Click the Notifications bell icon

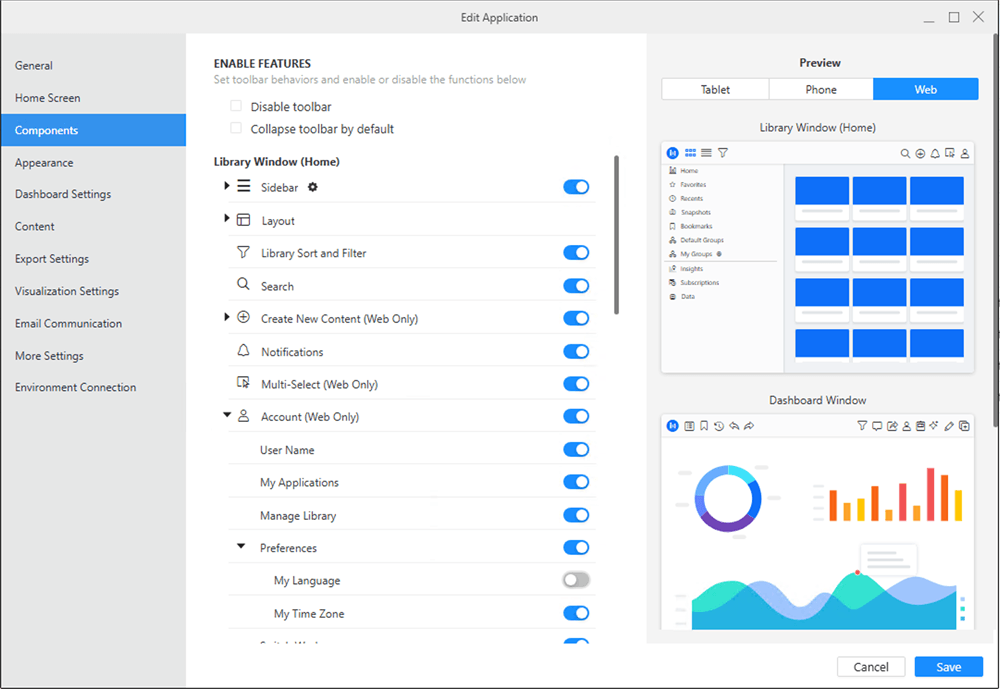click(243, 351)
